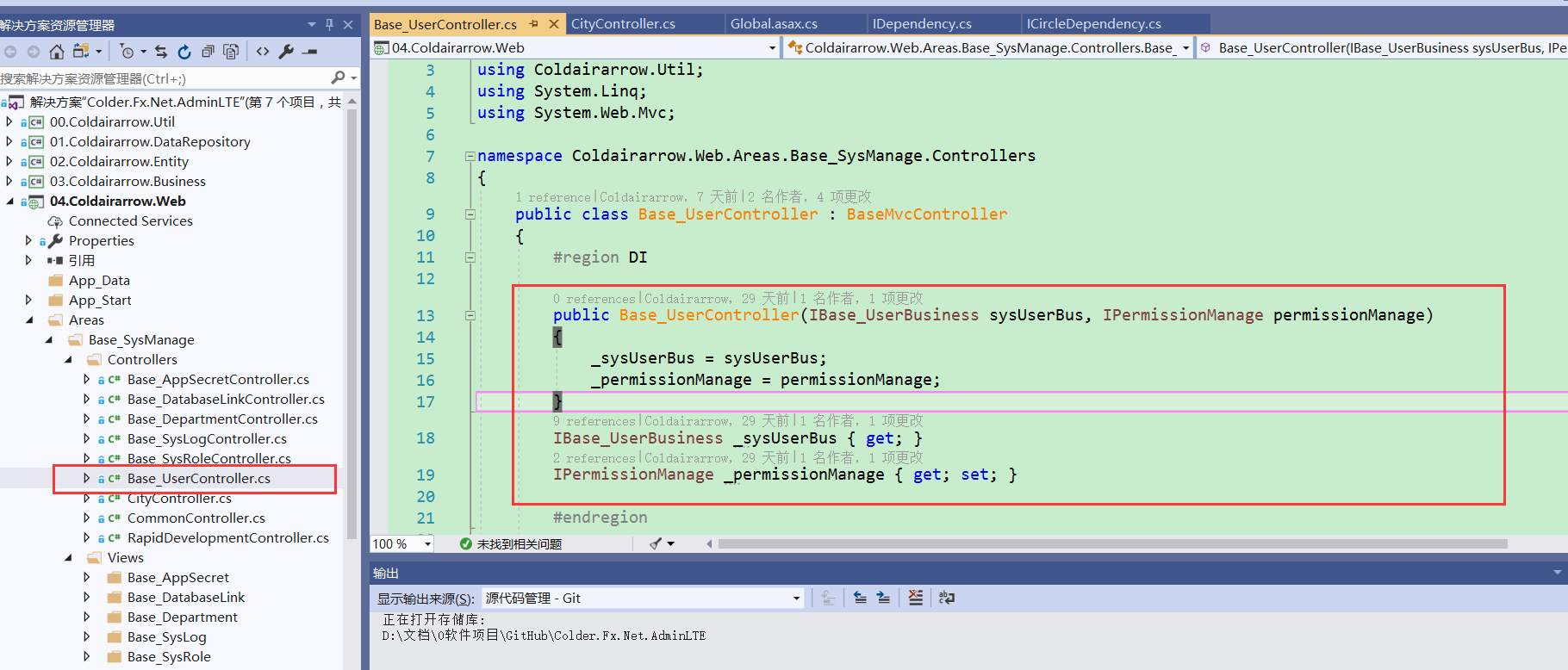Click the View Code angle-brackets icon
1568x670 pixels.
[x=263, y=52]
